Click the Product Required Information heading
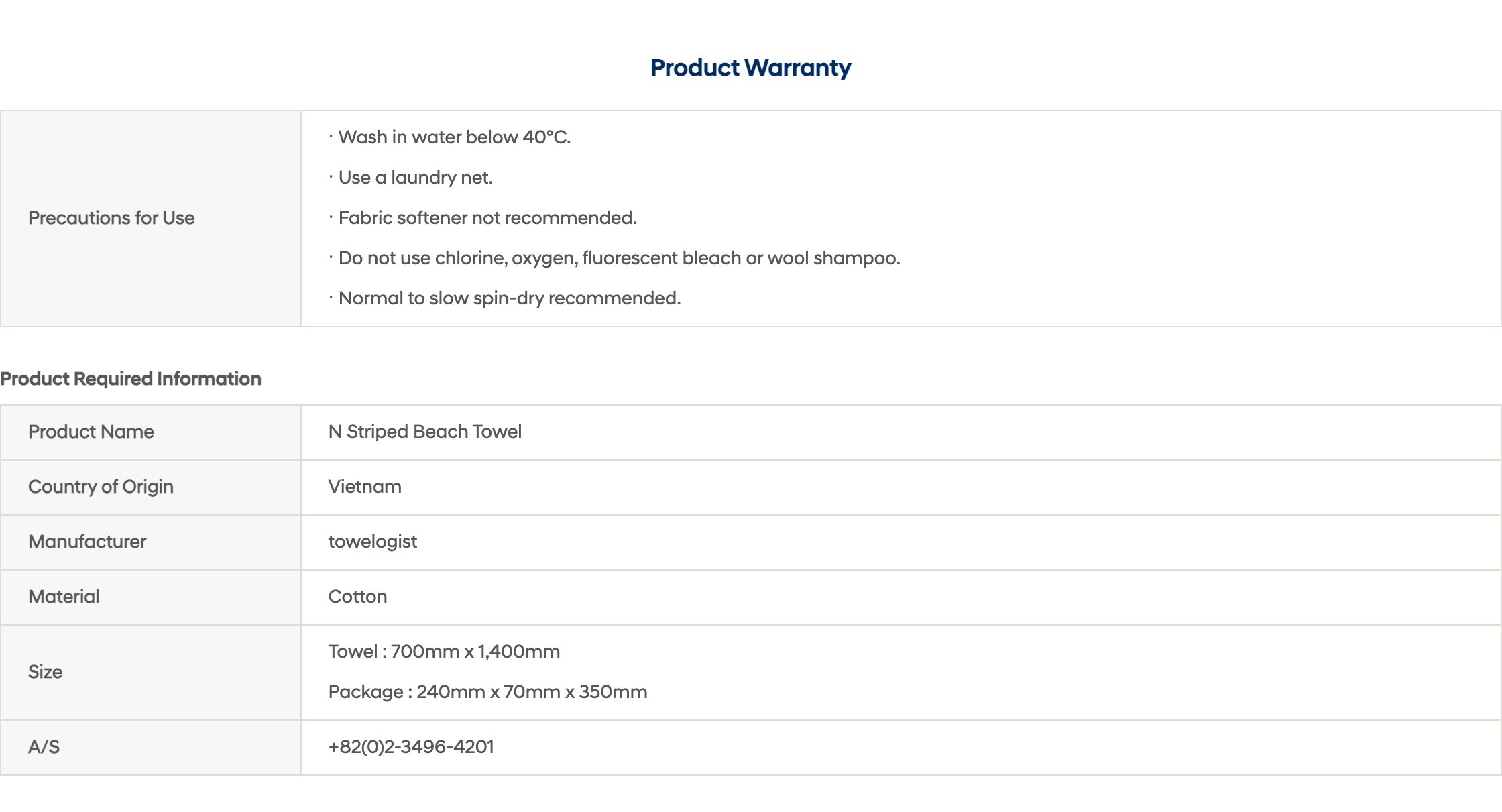This screenshot has height=812, width=1502. point(131,379)
